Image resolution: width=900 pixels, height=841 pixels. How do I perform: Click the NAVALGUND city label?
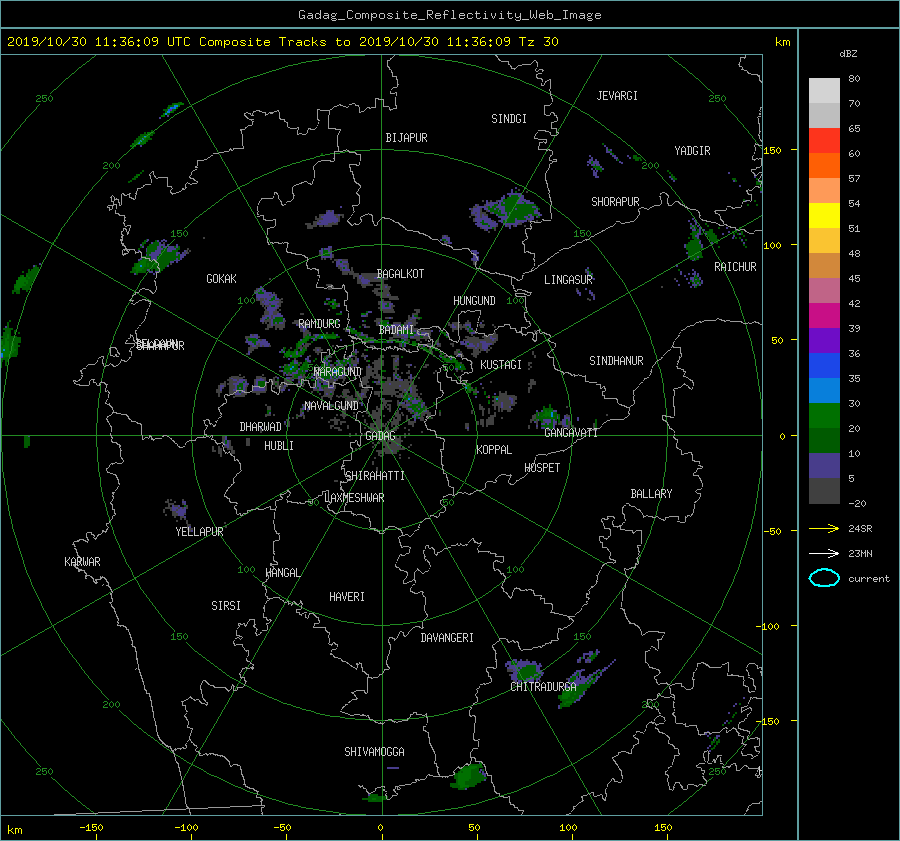point(331,406)
